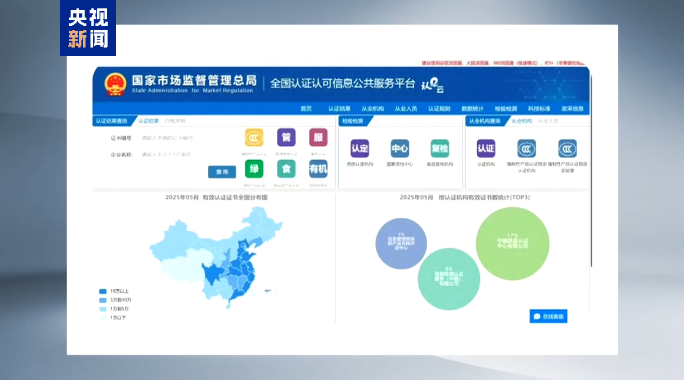The image size is (684, 380).
Task: Select the blue 中心 quality inspection center icon
Action: pos(400,149)
